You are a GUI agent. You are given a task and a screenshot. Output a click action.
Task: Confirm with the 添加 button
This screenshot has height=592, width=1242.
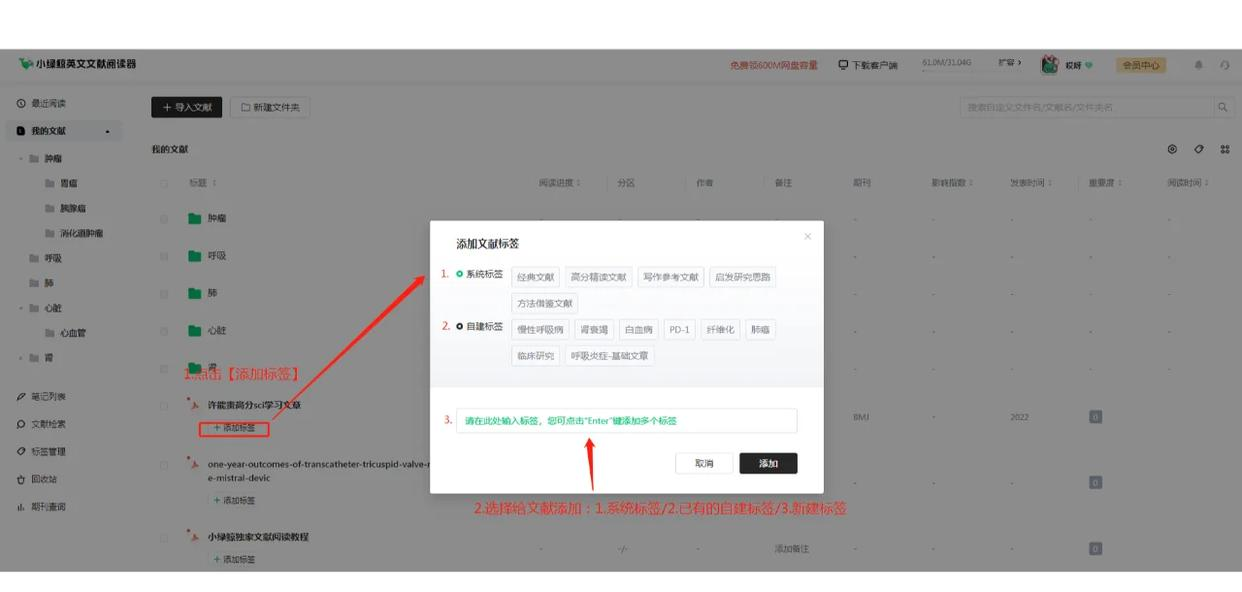(769, 463)
